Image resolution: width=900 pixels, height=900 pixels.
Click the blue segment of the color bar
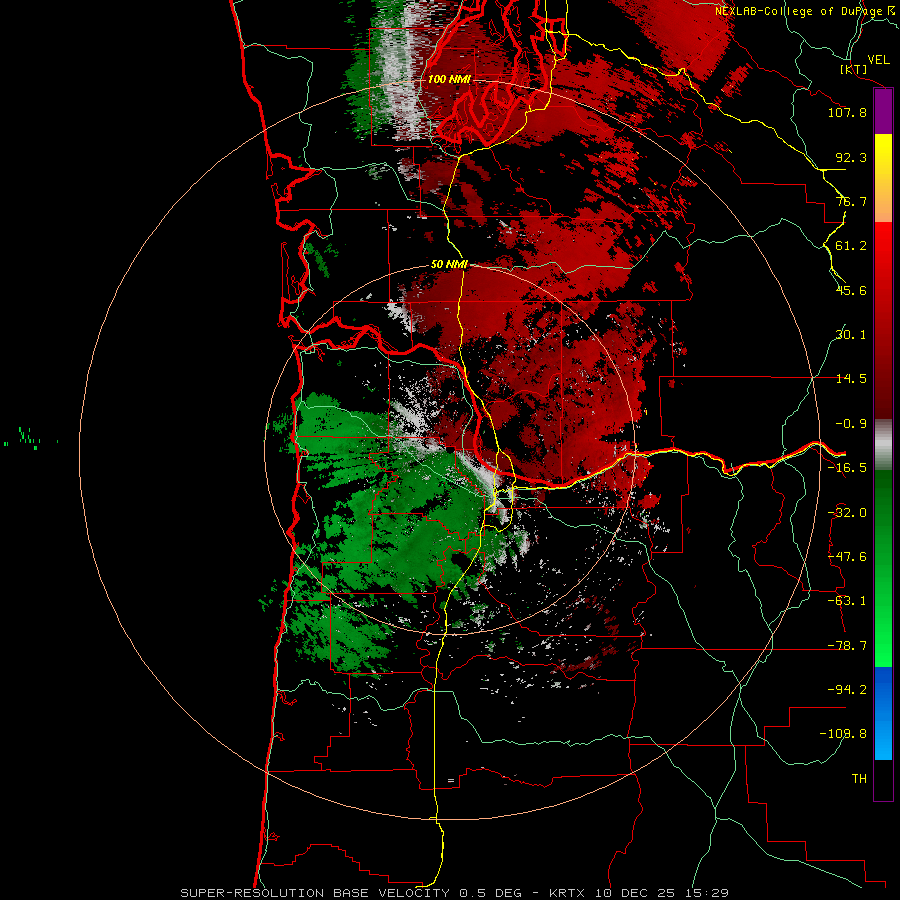[883, 713]
